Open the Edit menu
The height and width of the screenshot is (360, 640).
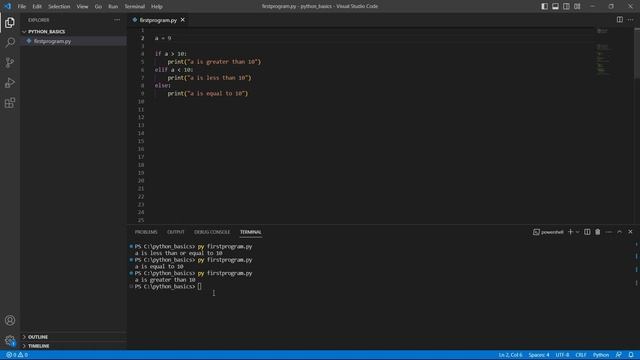tap(37, 7)
